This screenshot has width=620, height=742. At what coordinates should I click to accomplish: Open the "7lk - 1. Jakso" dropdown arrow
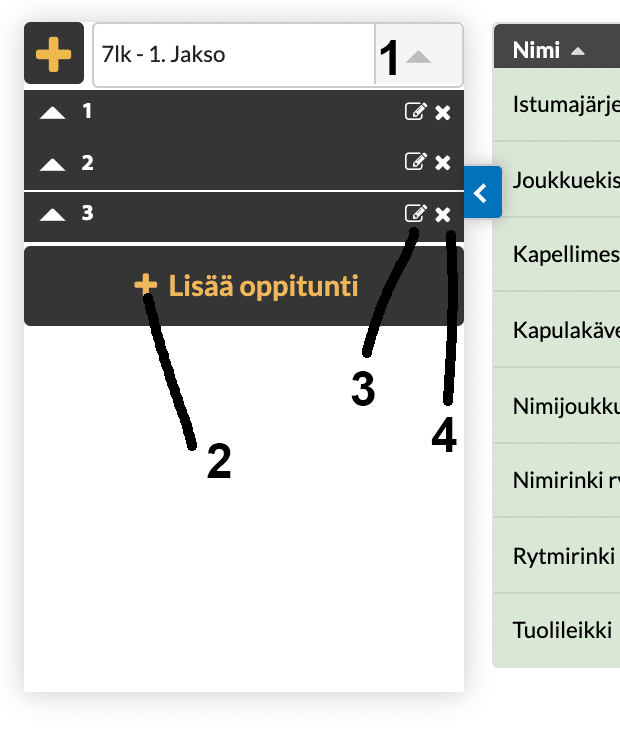[x=419, y=57]
